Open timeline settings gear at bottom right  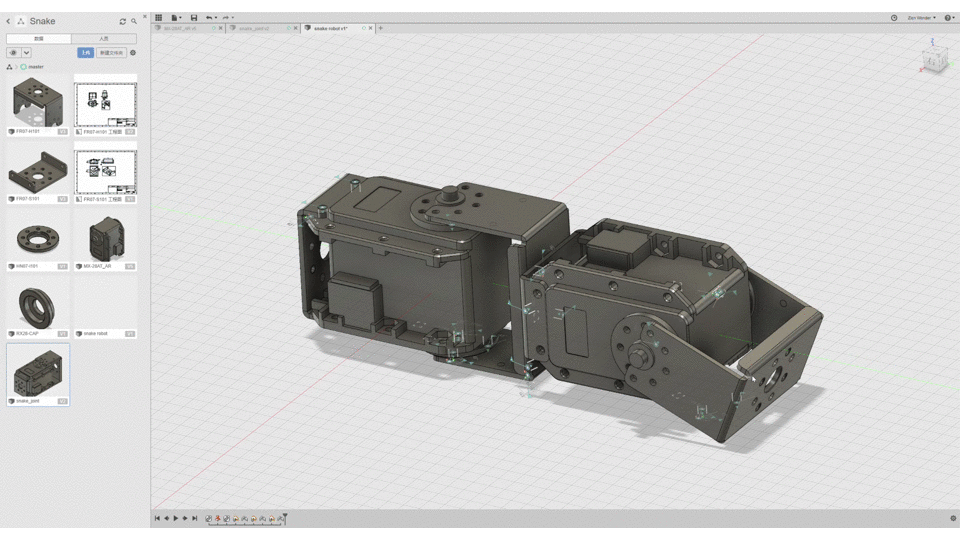click(x=953, y=519)
